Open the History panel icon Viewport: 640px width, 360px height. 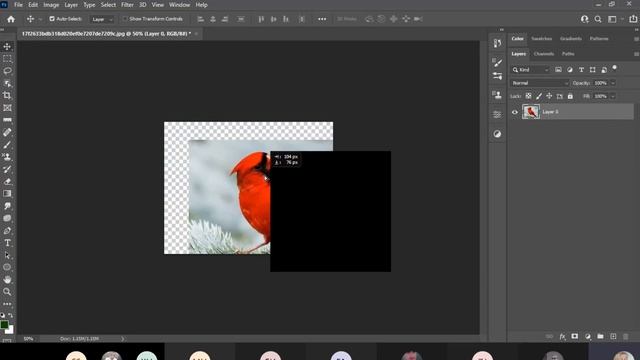click(x=497, y=43)
